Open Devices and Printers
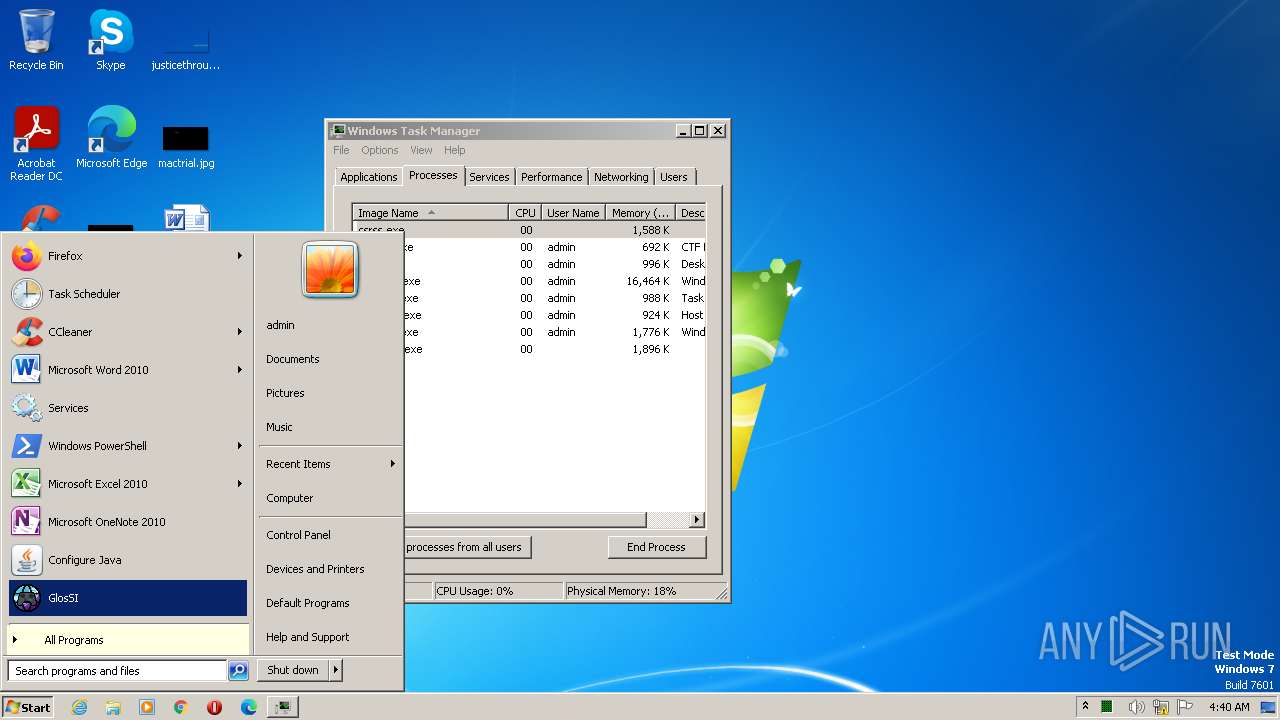Viewport: 1280px width, 720px height. coord(330,569)
